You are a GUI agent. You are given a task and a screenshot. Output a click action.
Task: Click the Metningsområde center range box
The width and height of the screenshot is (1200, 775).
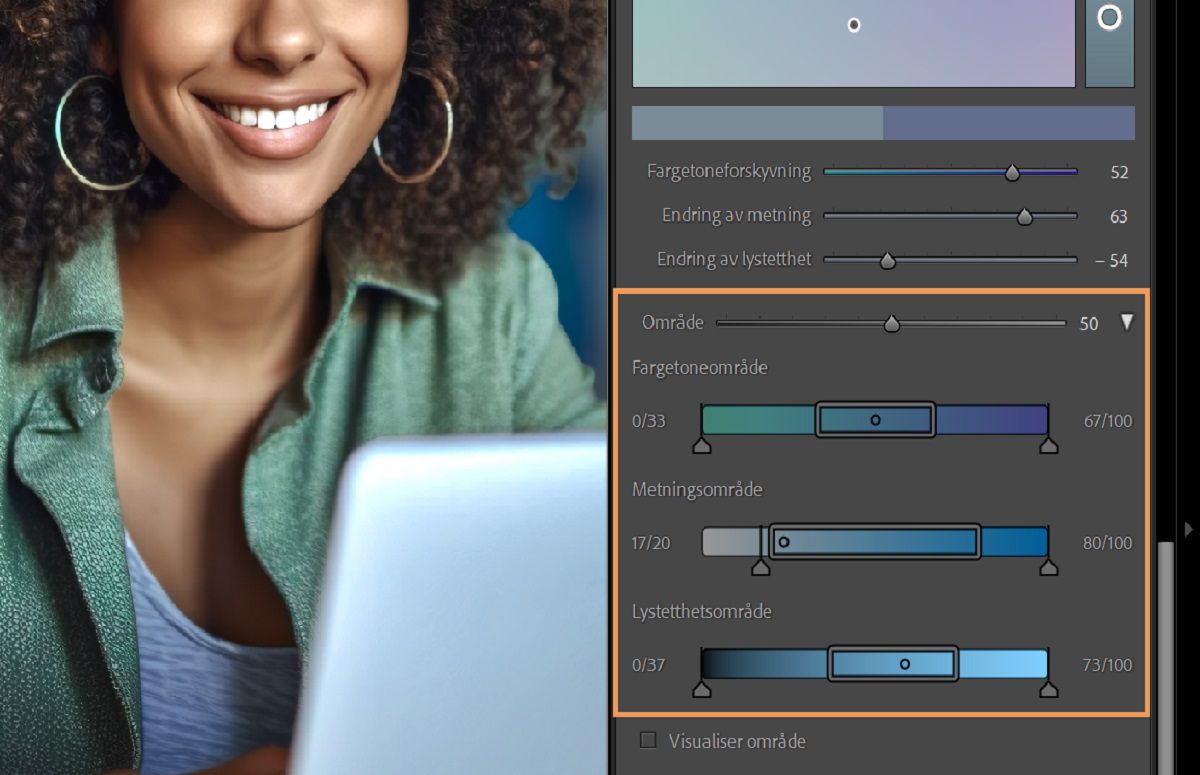pos(875,542)
